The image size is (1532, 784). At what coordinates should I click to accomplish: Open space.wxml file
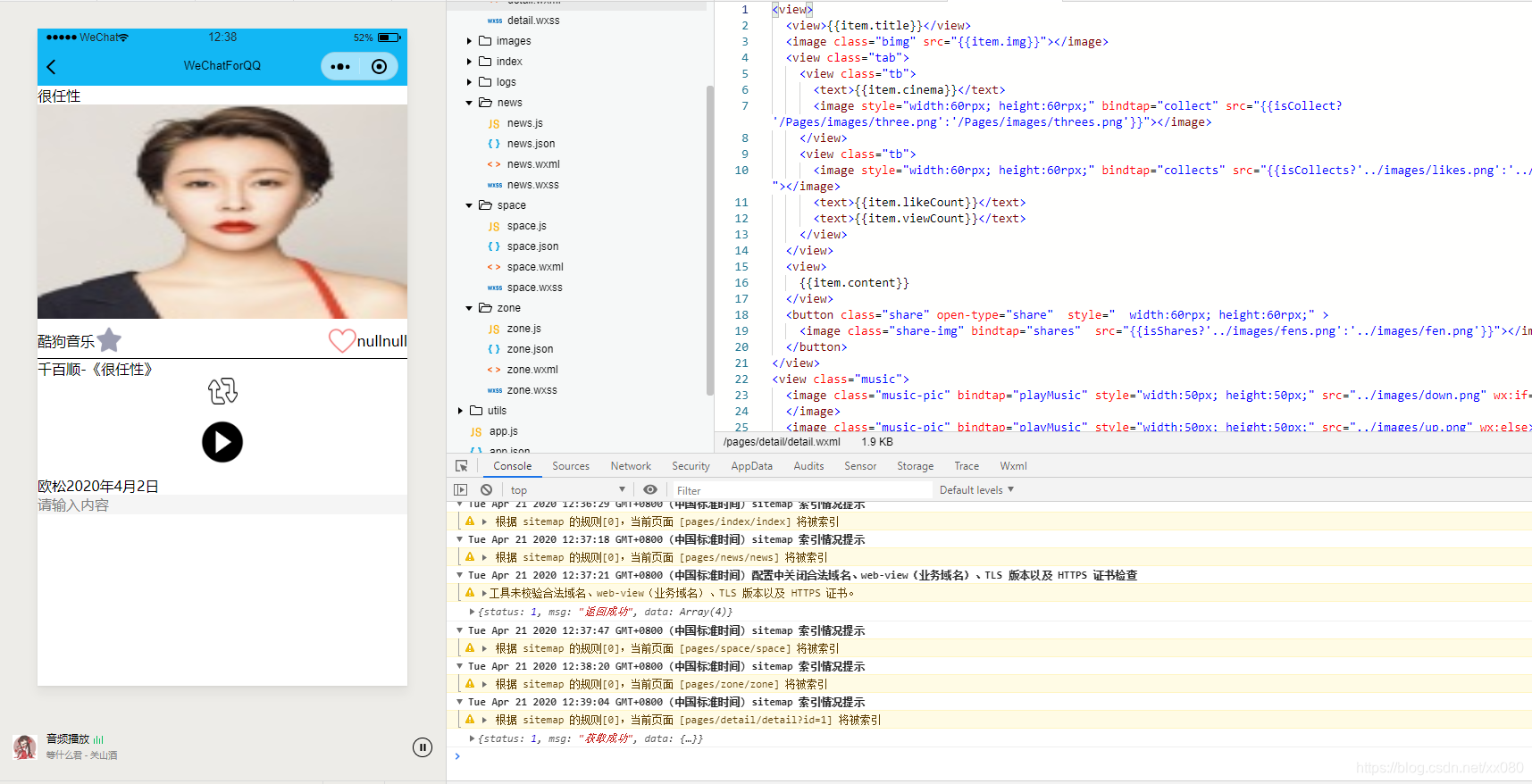(535, 267)
